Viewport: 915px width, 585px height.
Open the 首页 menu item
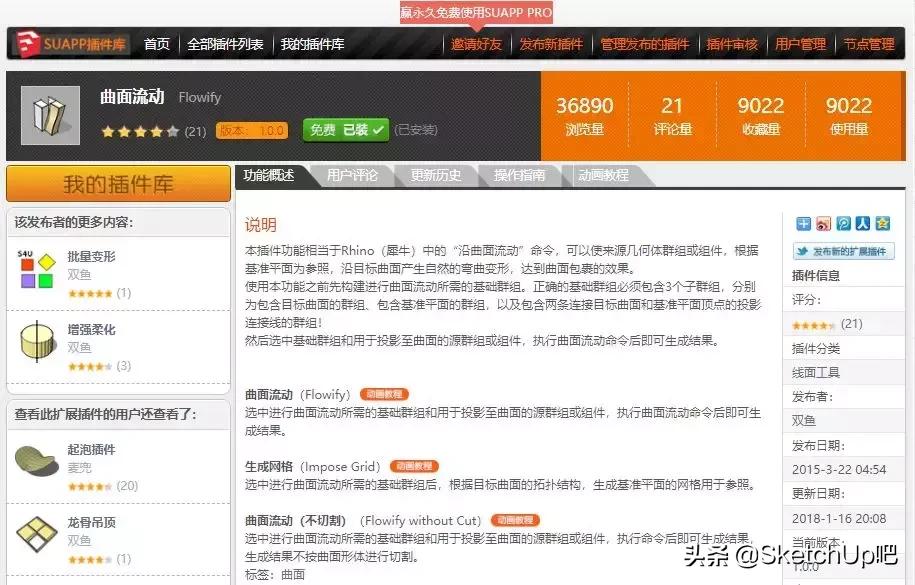click(x=156, y=44)
